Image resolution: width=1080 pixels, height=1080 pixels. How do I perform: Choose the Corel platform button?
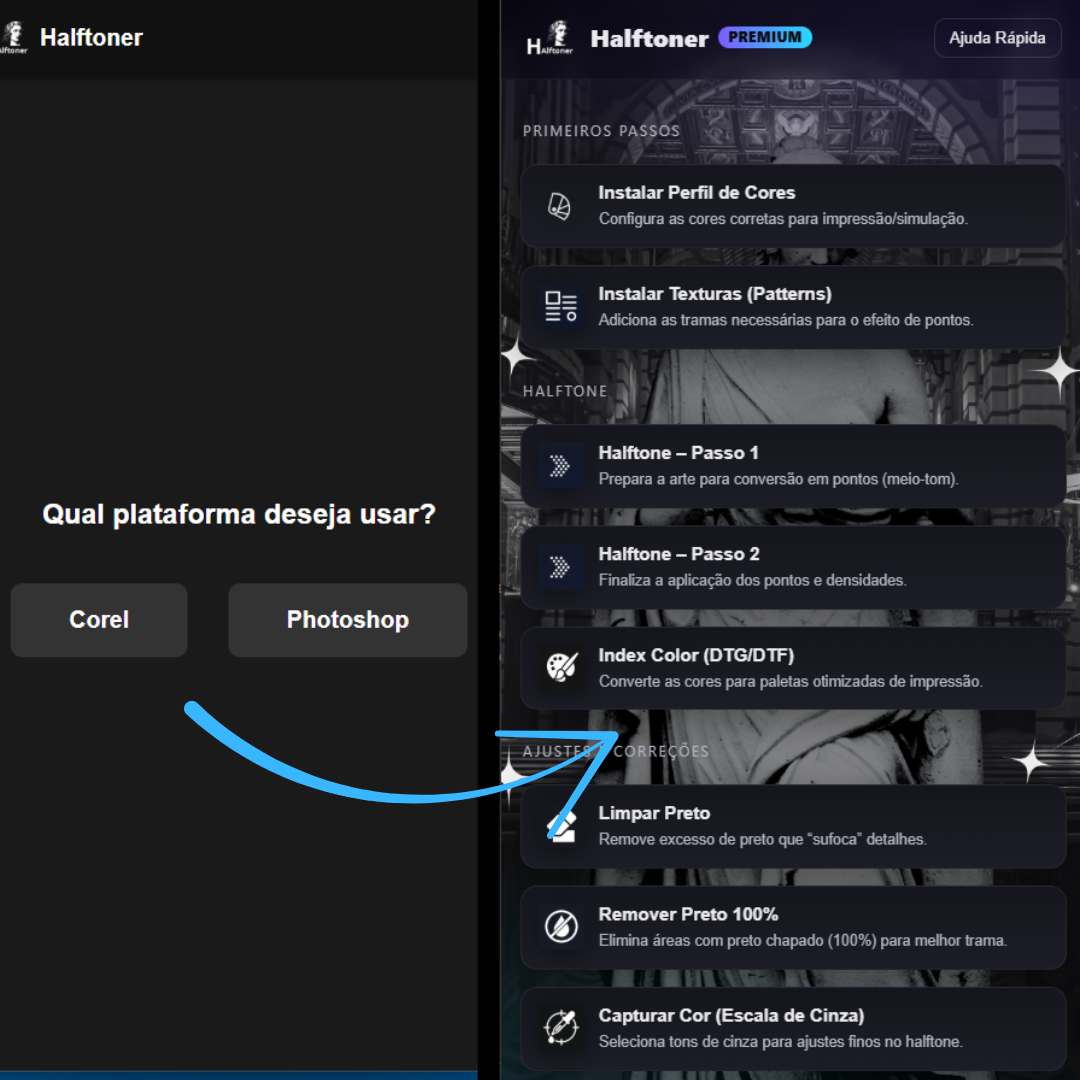point(99,620)
